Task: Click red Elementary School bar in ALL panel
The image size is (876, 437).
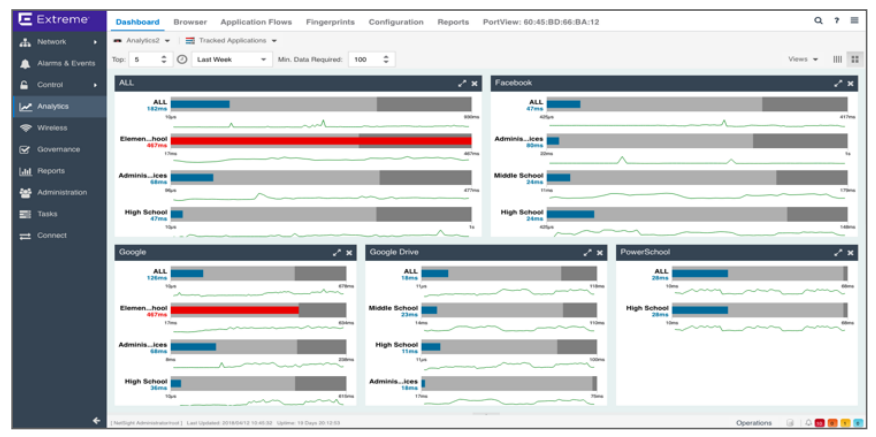Action: (x=321, y=141)
